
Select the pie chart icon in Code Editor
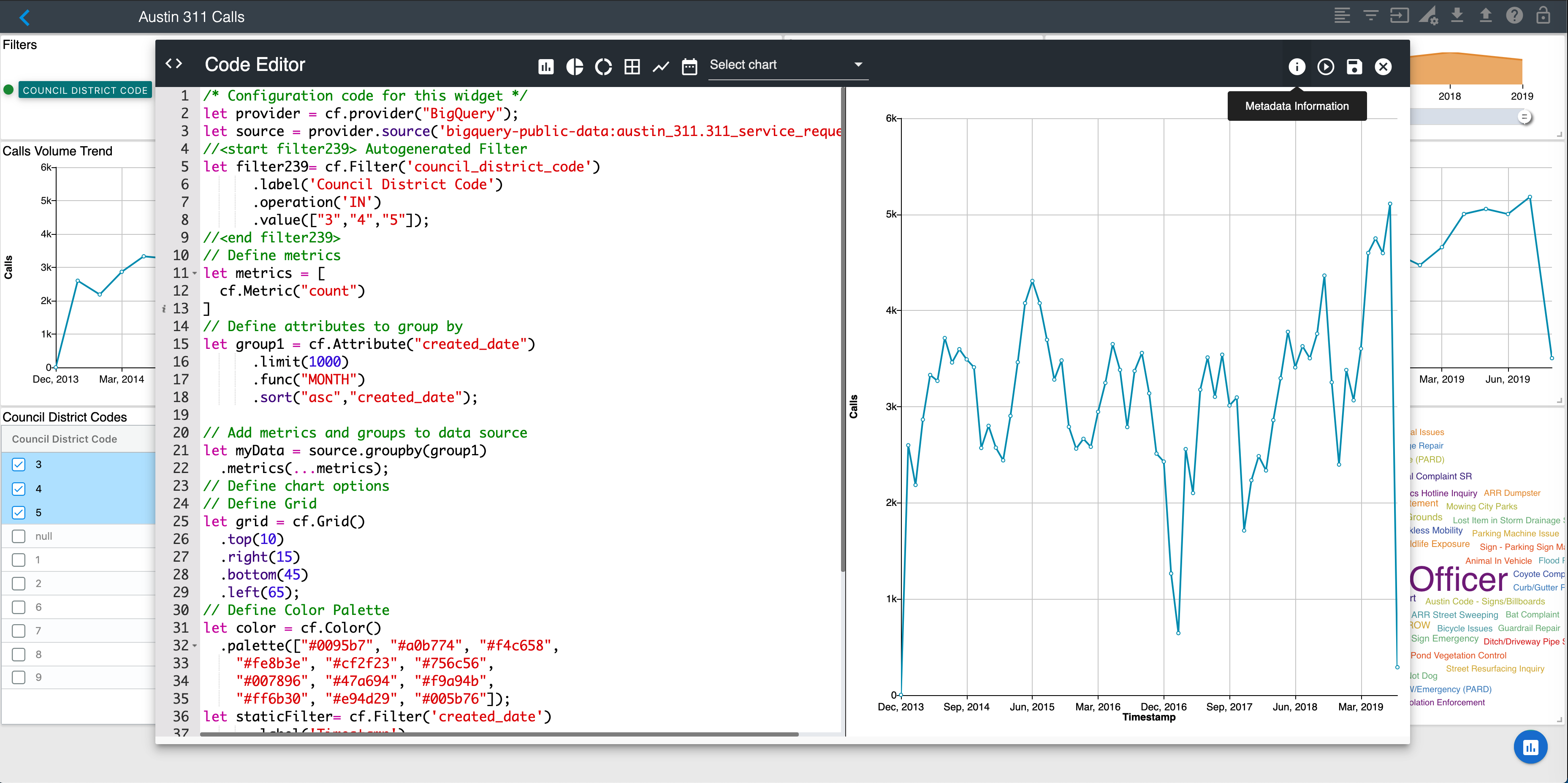tap(575, 66)
